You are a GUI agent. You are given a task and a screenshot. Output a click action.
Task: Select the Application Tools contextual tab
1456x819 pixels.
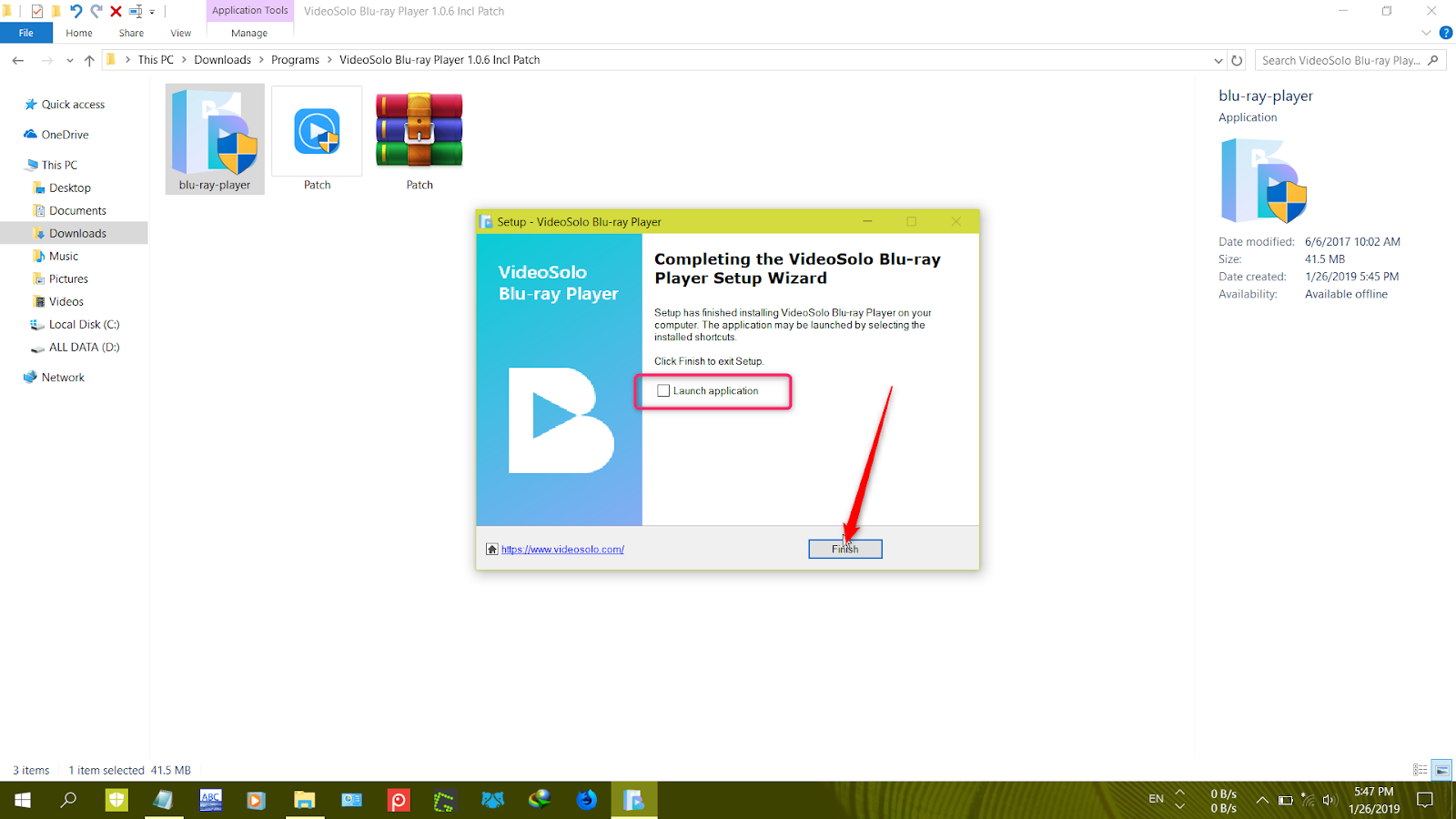pos(250,11)
